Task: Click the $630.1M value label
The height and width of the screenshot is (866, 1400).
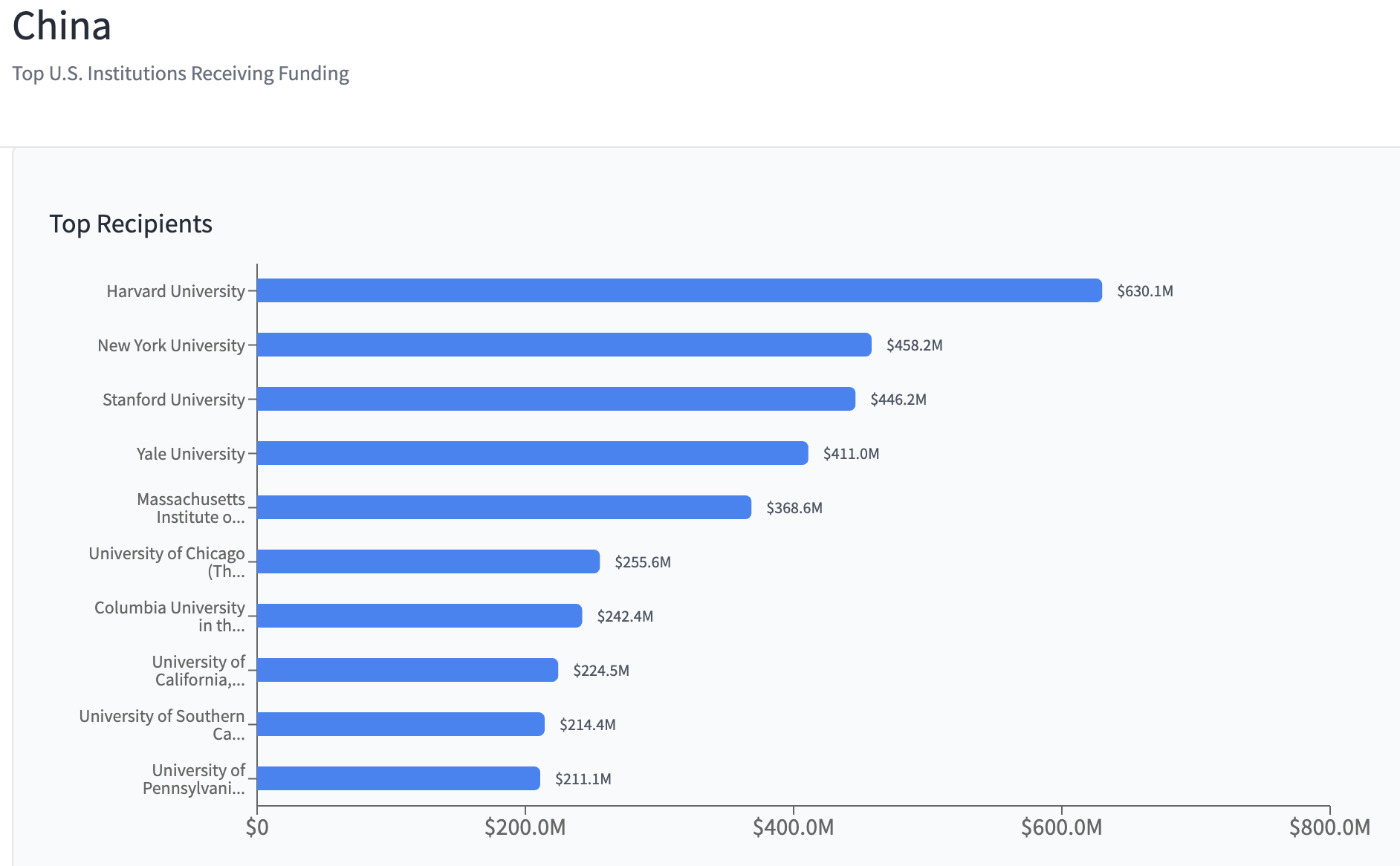Action: pyautogui.click(x=1144, y=291)
